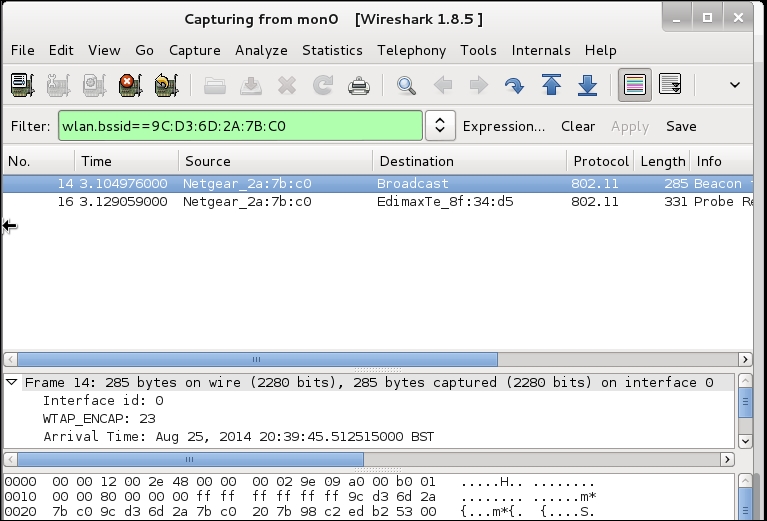Screen dimensions: 767x521
Task: Click the packet list scroll left arrow
Action: tap(11, 360)
